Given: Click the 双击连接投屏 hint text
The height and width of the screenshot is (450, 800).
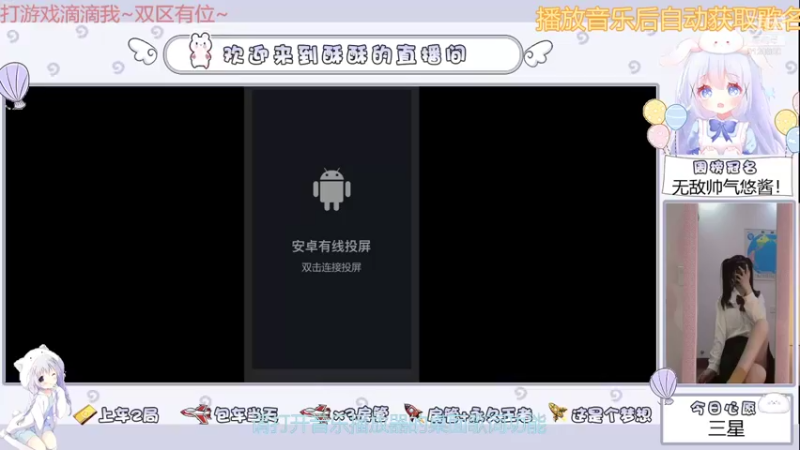Looking at the screenshot, I should pos(332,267).
